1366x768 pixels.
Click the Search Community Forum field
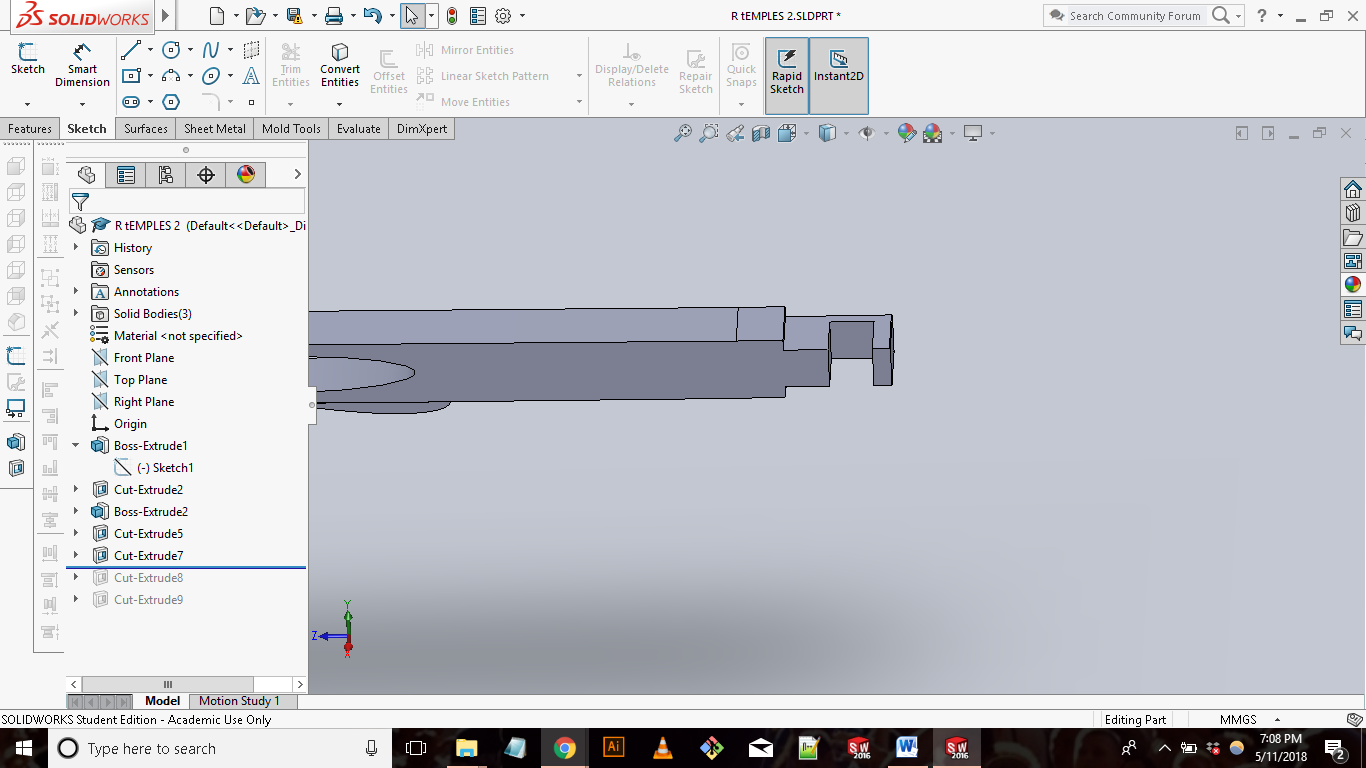tap(1134, 16)
